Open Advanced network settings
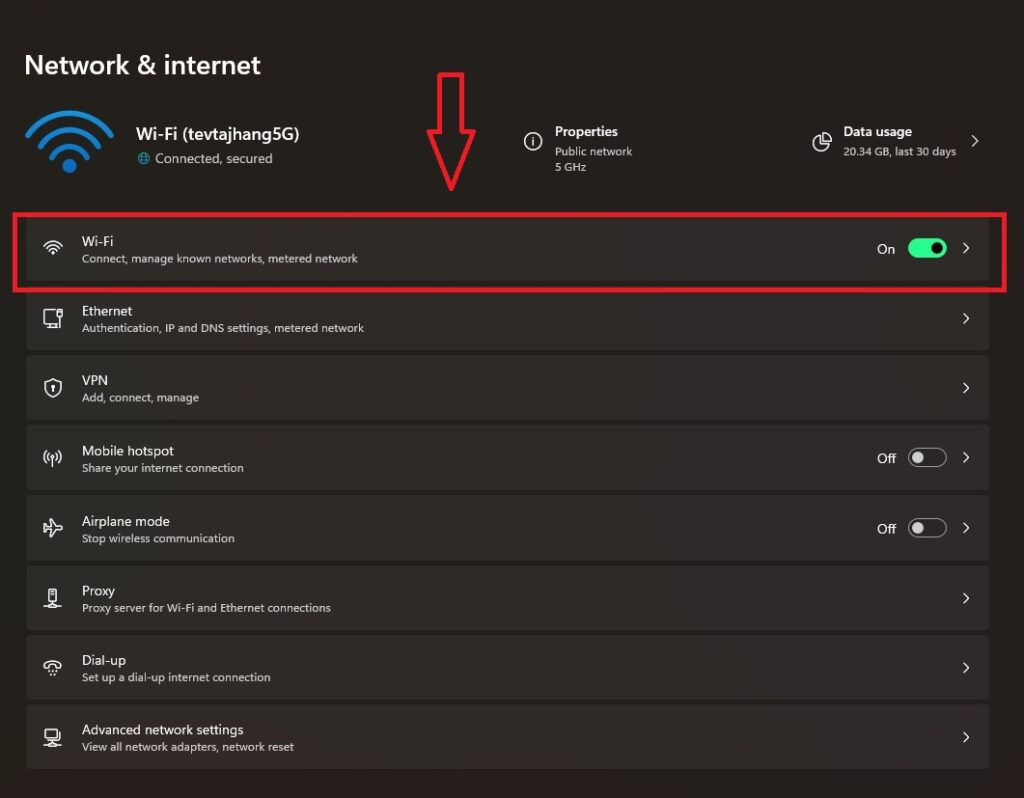The image size is (1024, 798). (x=500, y=737)
